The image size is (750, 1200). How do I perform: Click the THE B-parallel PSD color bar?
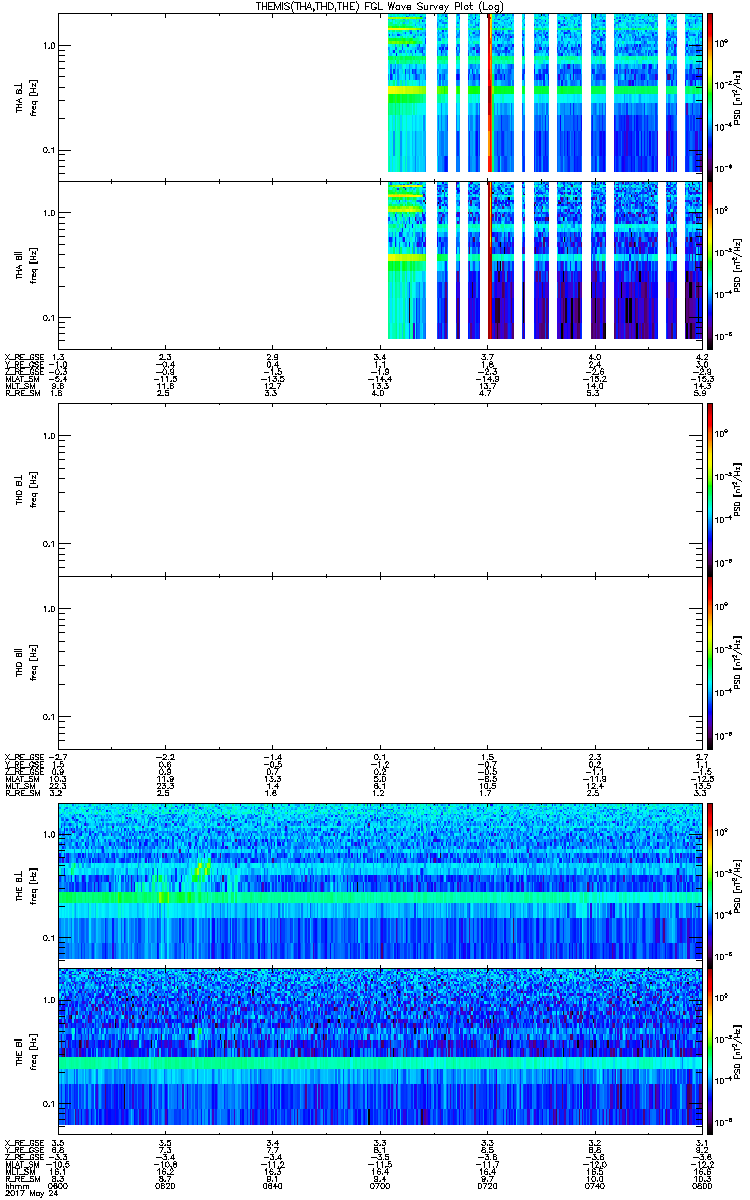[x=710, y=1049]
